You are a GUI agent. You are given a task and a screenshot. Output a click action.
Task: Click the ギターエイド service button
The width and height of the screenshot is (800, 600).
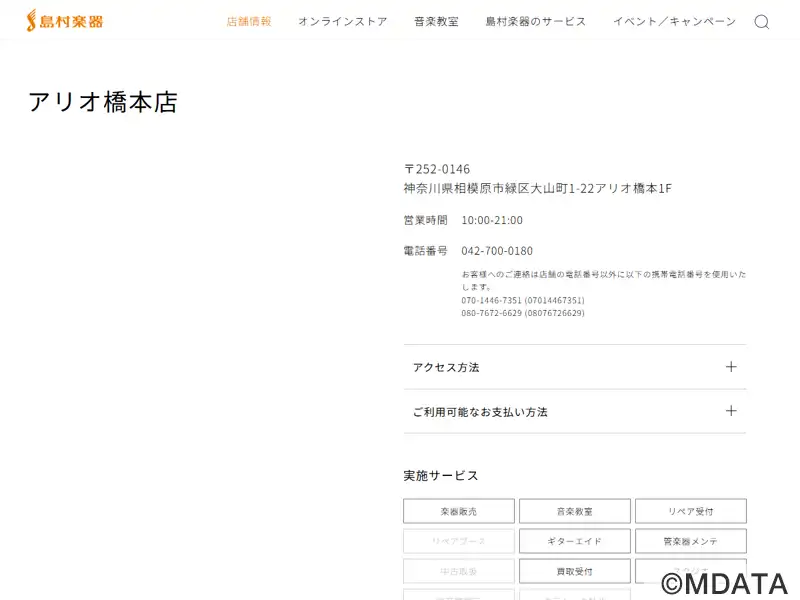point(574,541)
